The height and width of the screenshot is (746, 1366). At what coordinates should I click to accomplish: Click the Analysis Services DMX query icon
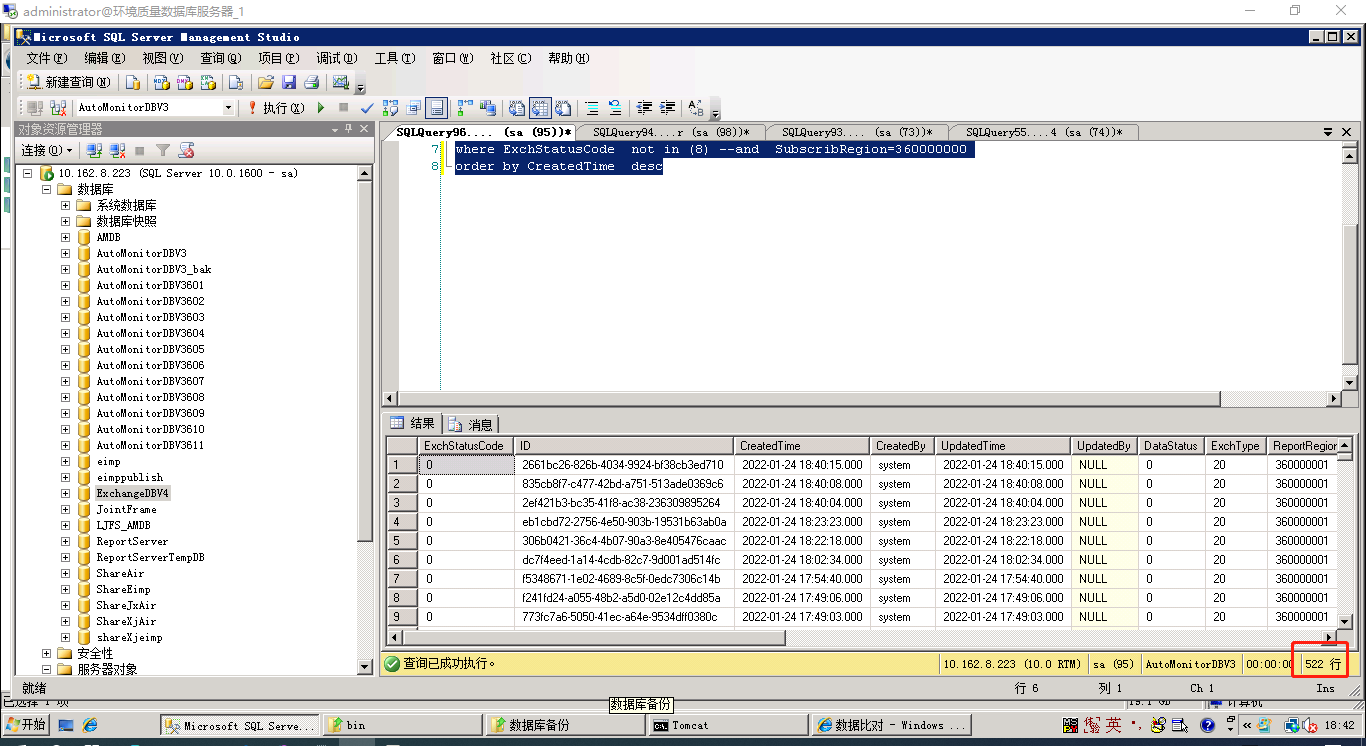(x=184, y=82)
